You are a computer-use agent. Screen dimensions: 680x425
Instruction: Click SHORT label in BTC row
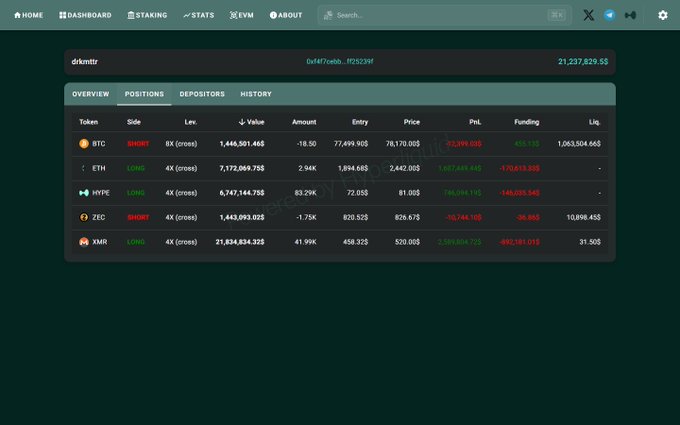(x=138, y=144)
